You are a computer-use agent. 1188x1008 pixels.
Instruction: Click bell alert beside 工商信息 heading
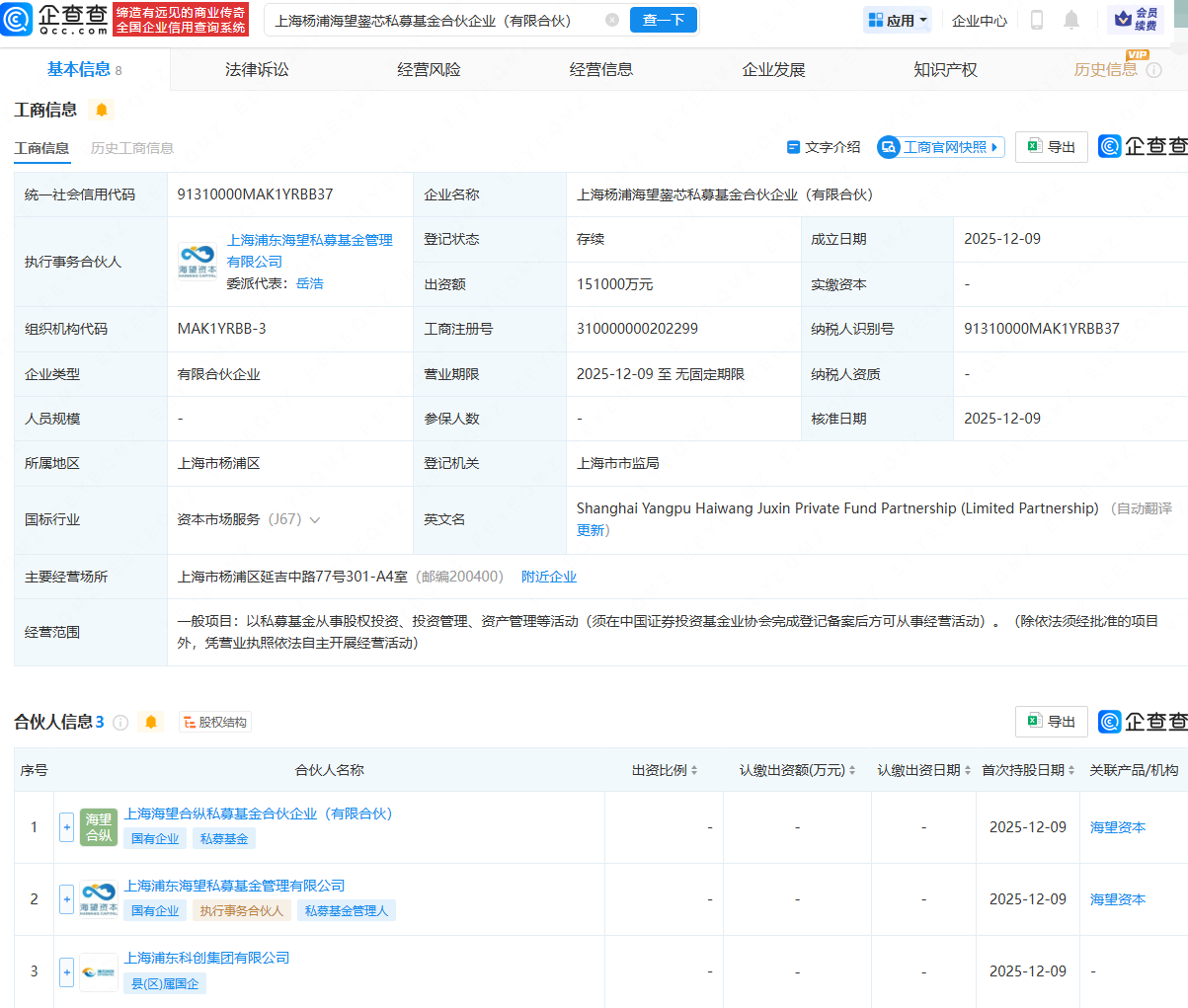(x=102, y=110)
